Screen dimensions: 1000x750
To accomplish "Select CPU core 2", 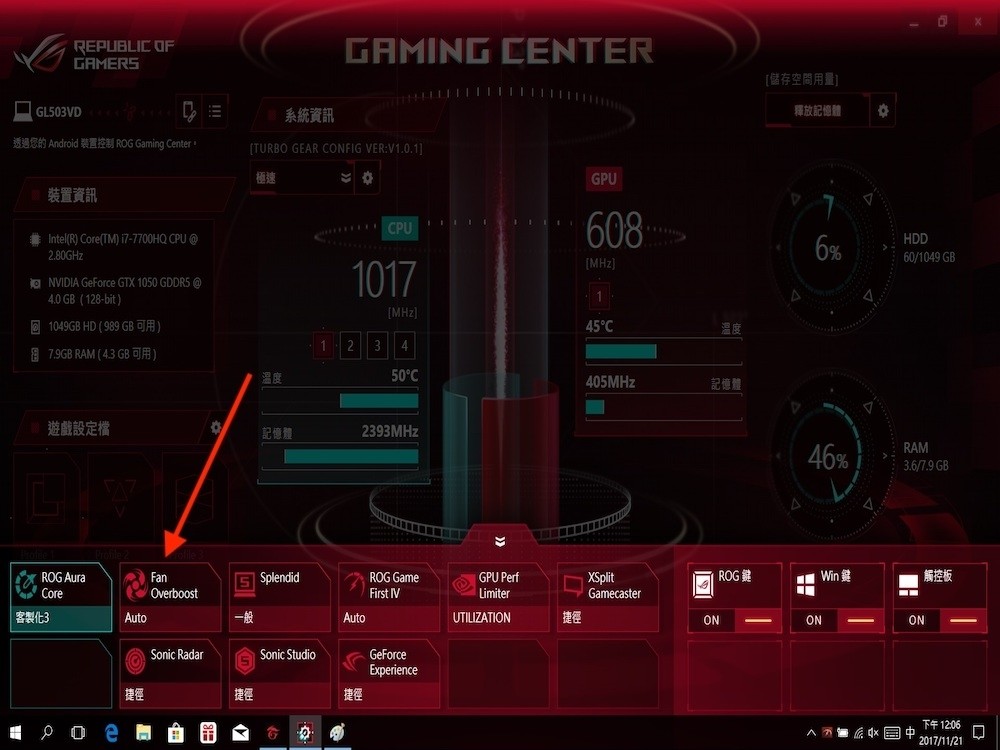I will coord(350,346).
